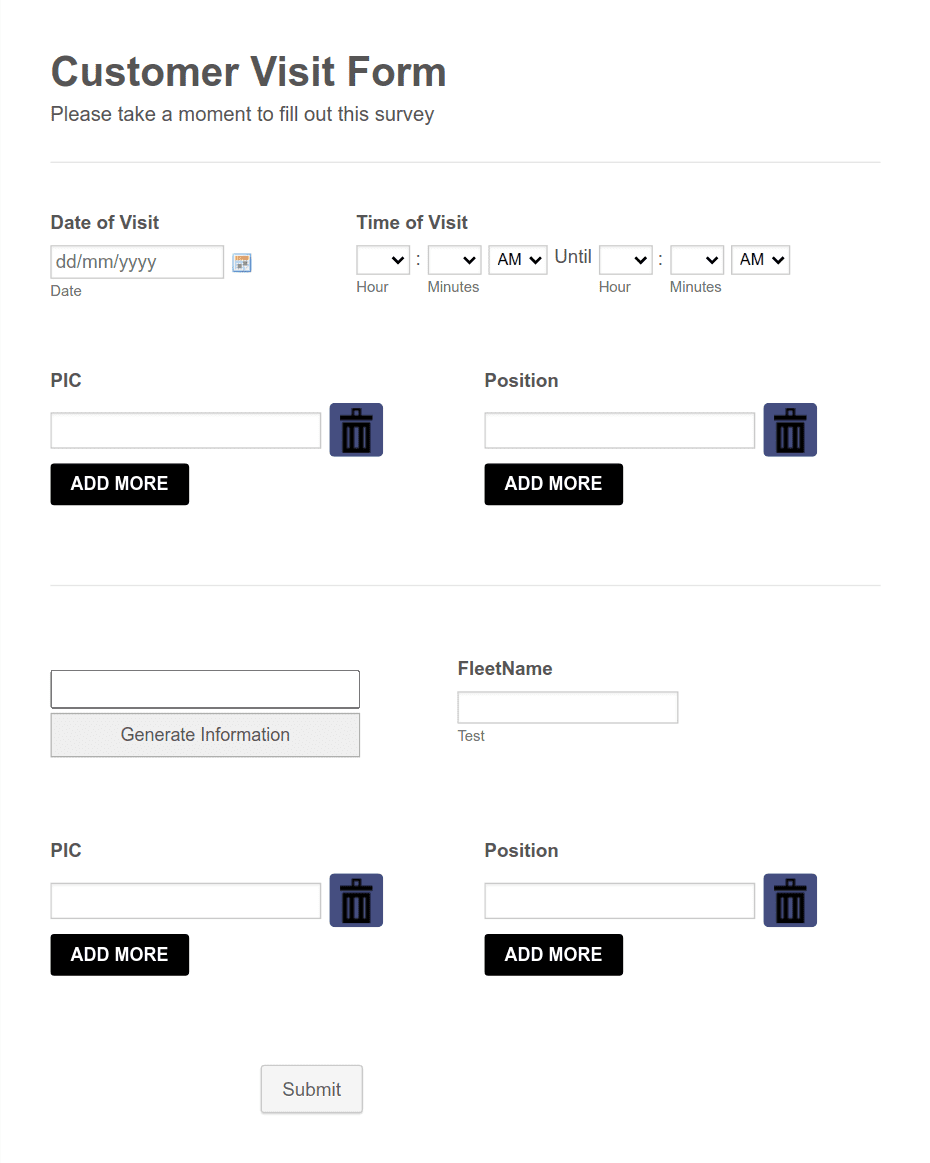Click trash icon beside the lower Position field

tap(790, 900)
